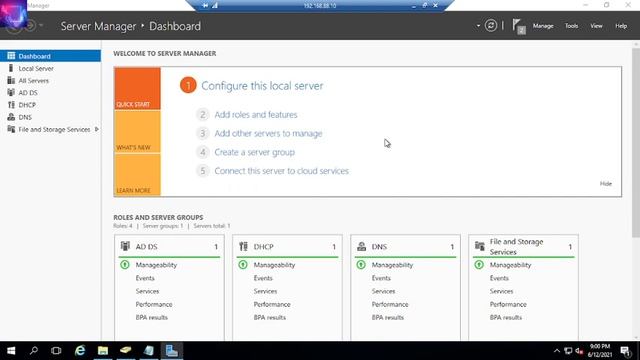Click File and Storage Services tile icon
The width and height of the screenshot is (640, 360).
coord(480,246)
